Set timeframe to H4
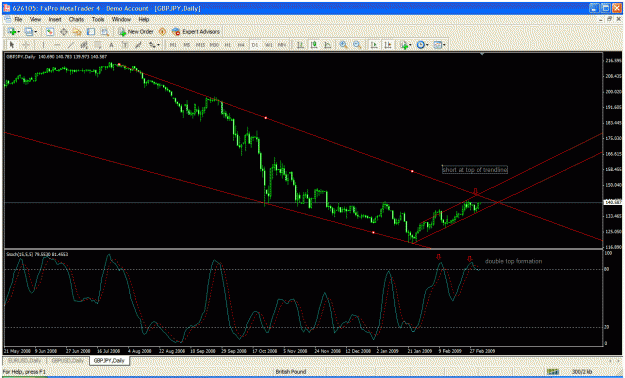 click(x=241, y=45)
